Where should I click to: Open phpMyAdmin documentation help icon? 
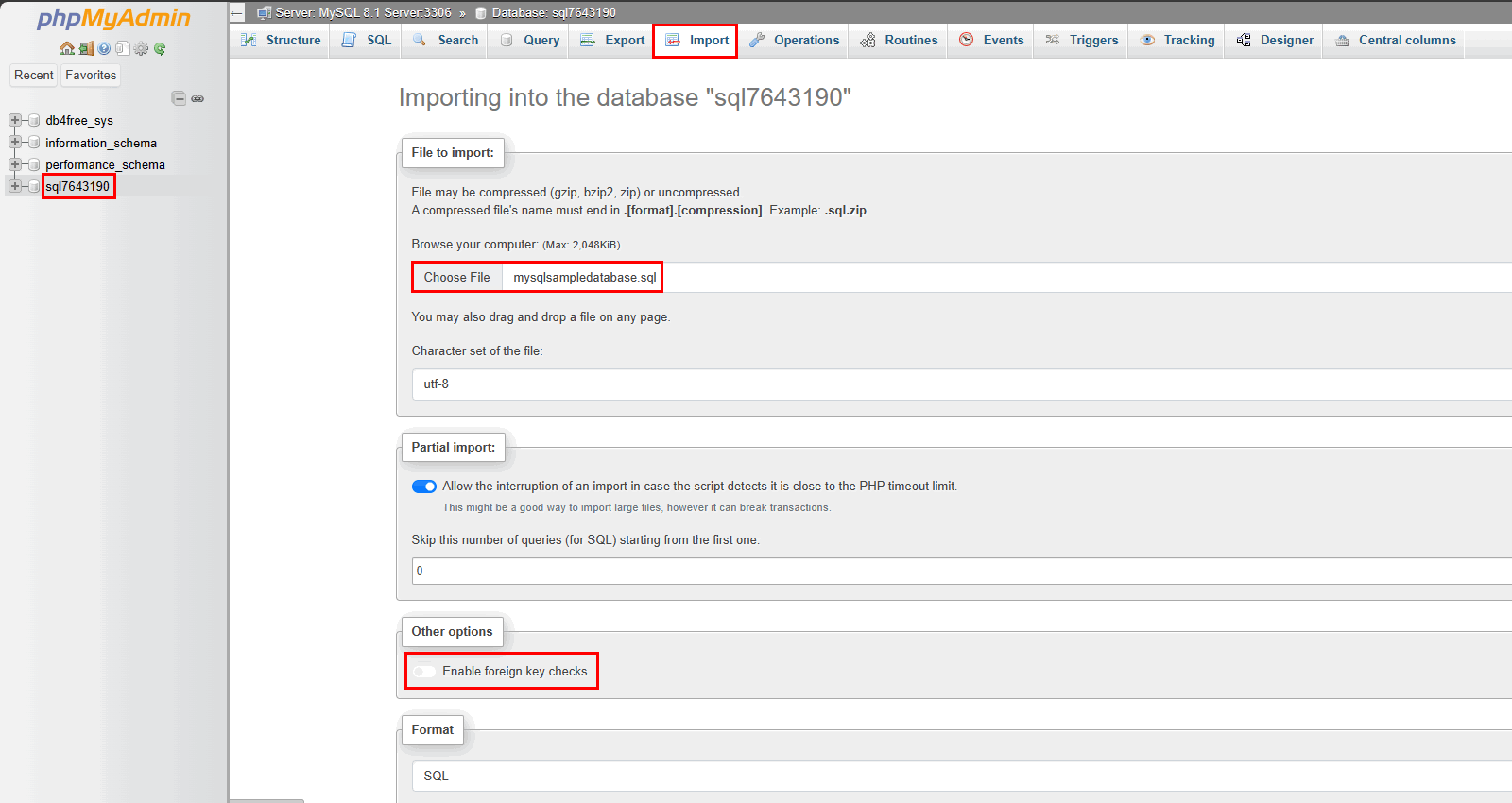tap(104, 48)
